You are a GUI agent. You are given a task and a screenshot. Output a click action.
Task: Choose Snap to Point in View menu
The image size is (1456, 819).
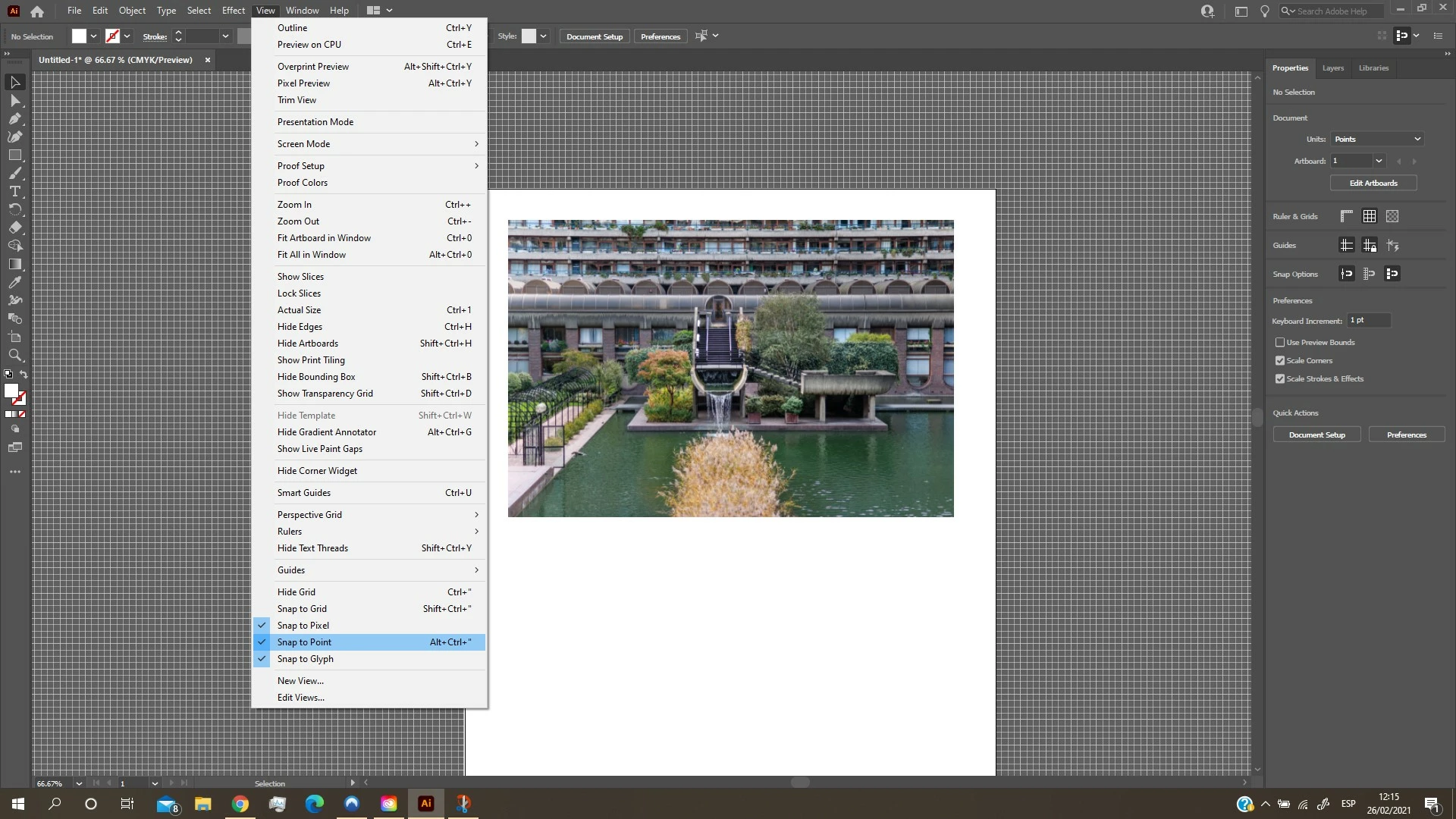[305, 642]
